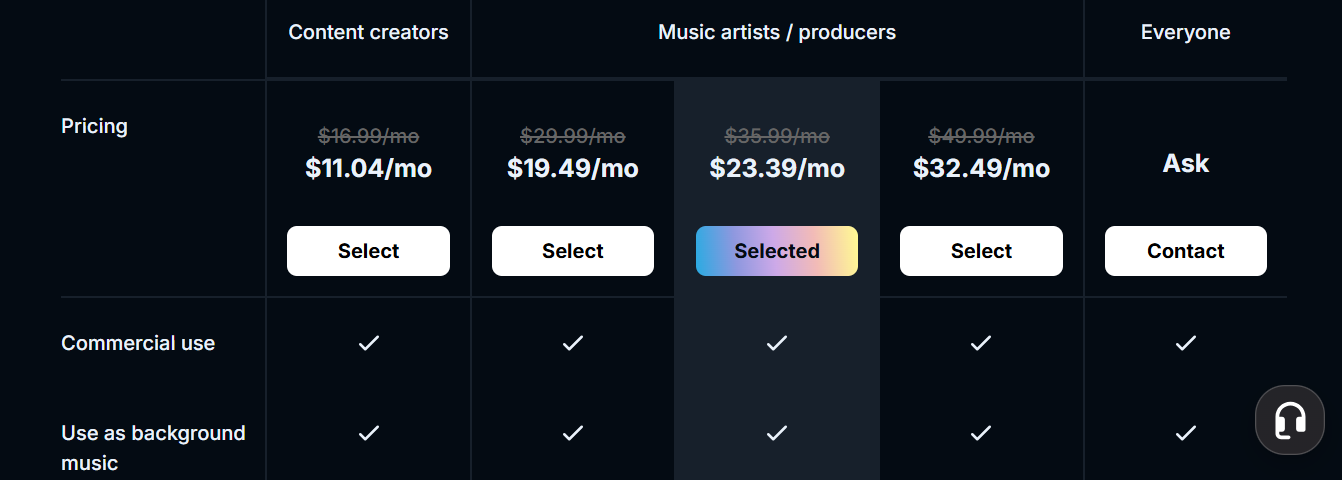The width and height of the screenshot is (1342, 480).
Task: Click background music checkmark under $19.49/mo plan
Action: tap(573, 433)
